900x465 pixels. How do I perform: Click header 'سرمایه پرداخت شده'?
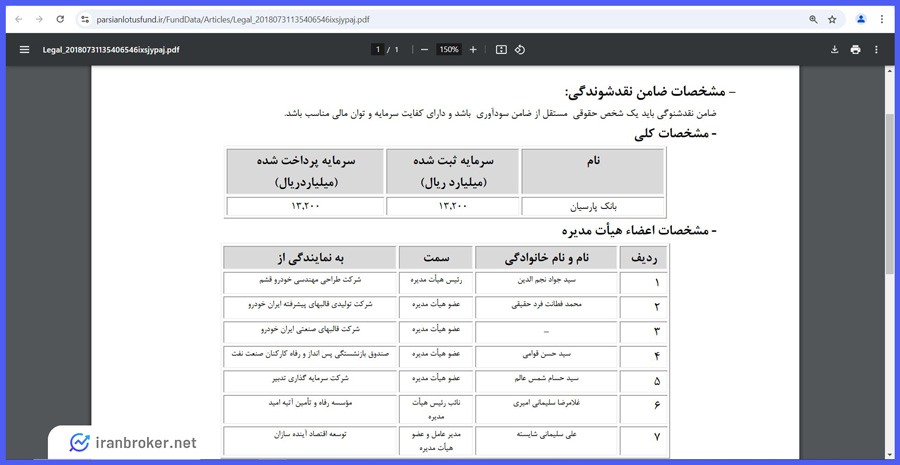(305, 172)
